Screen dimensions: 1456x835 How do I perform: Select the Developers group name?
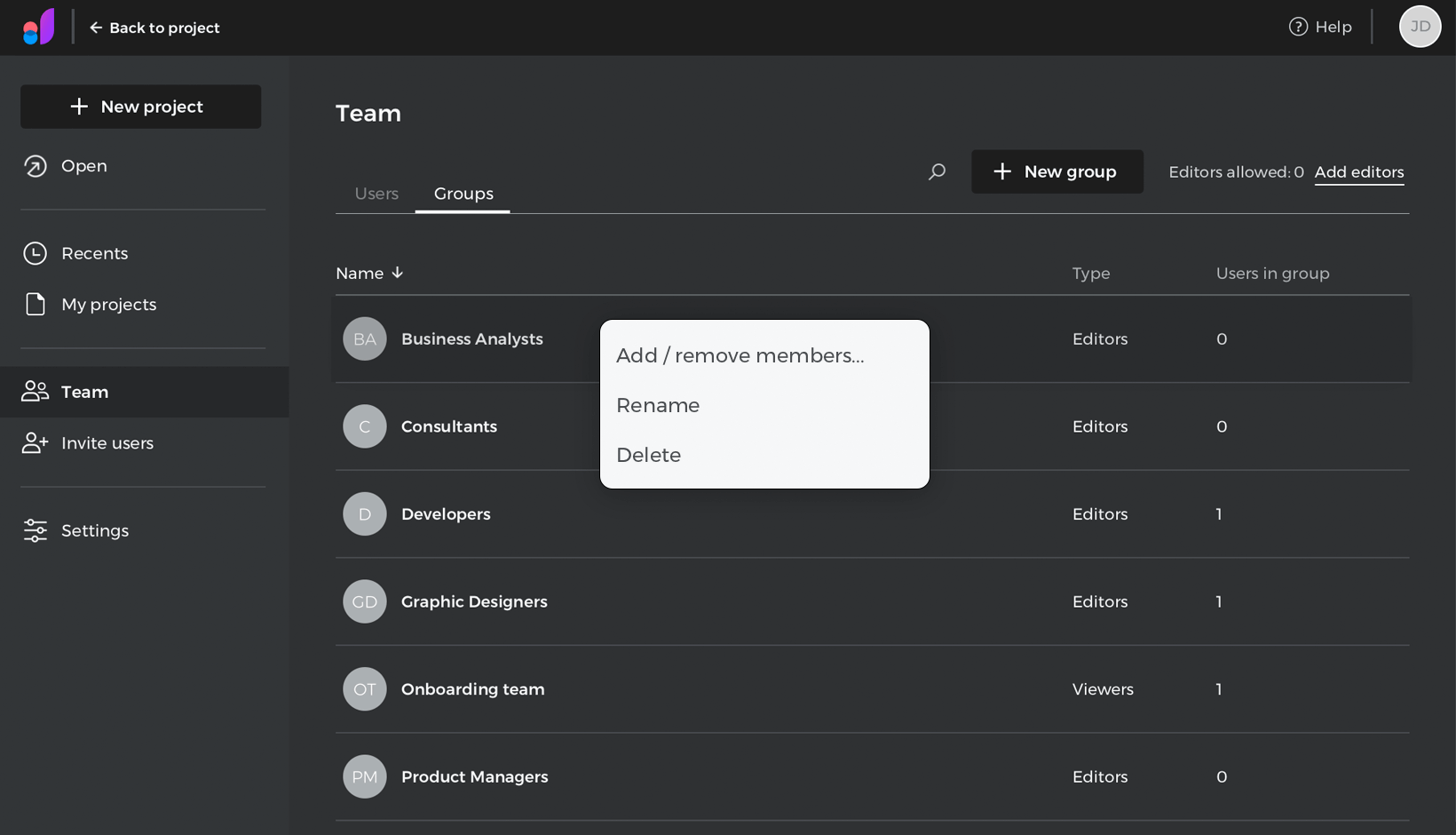pos(446,513)
